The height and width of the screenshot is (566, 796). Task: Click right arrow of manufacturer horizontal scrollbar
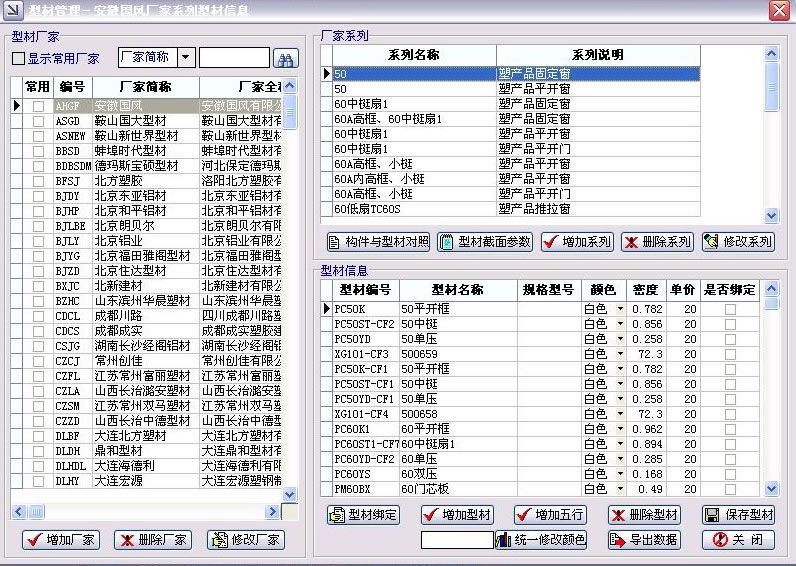(272, 511)
